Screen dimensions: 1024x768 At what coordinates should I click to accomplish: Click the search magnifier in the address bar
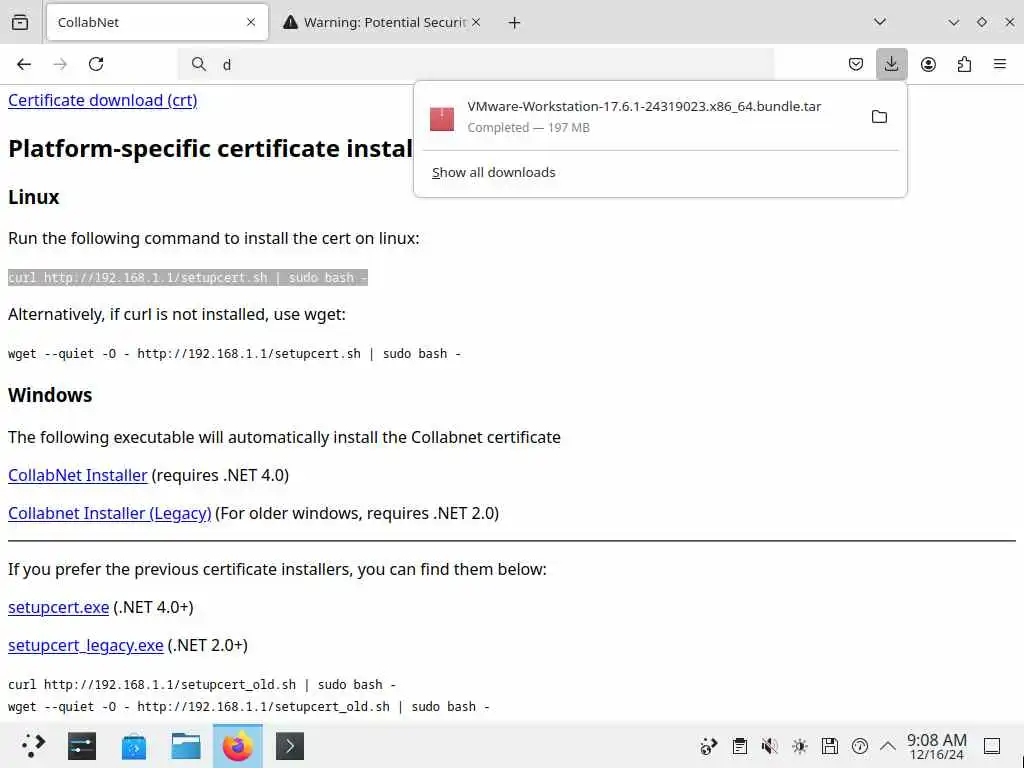(199, 64)
